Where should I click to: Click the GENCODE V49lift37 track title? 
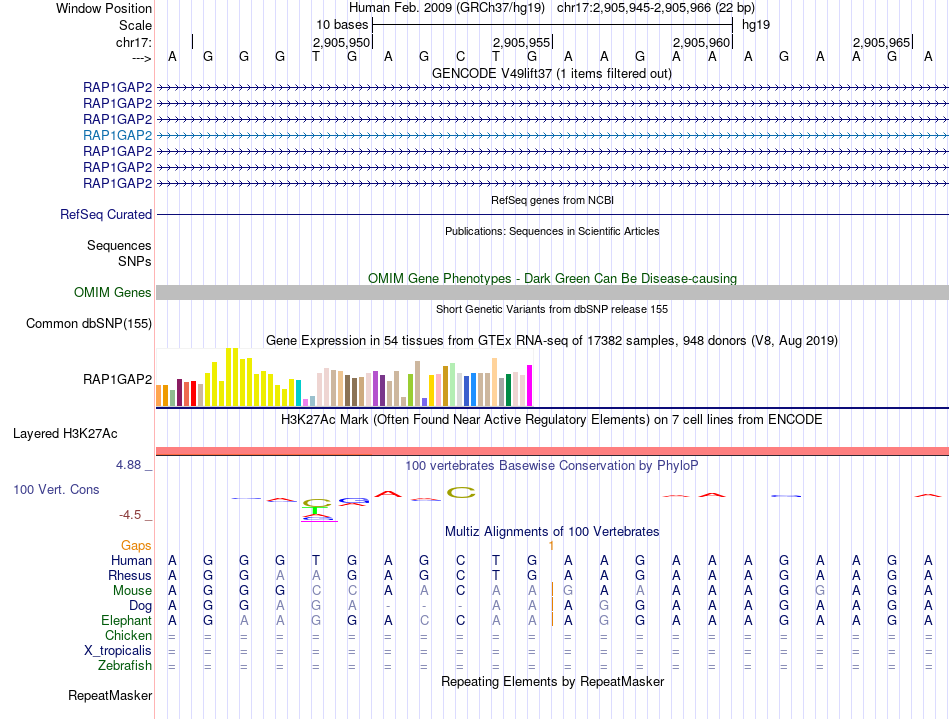[552, 74]
